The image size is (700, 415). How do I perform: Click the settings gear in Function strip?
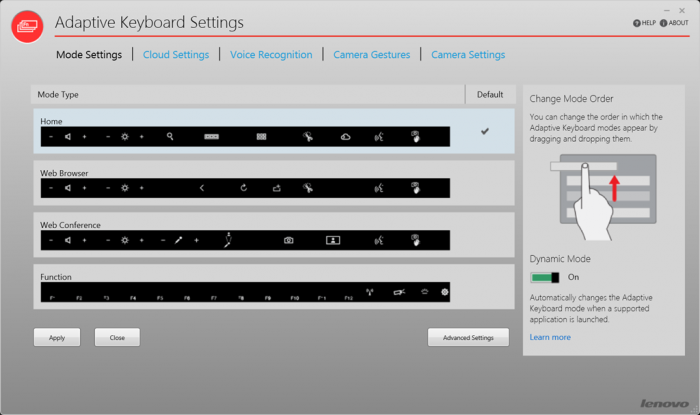tap(445, 292)
